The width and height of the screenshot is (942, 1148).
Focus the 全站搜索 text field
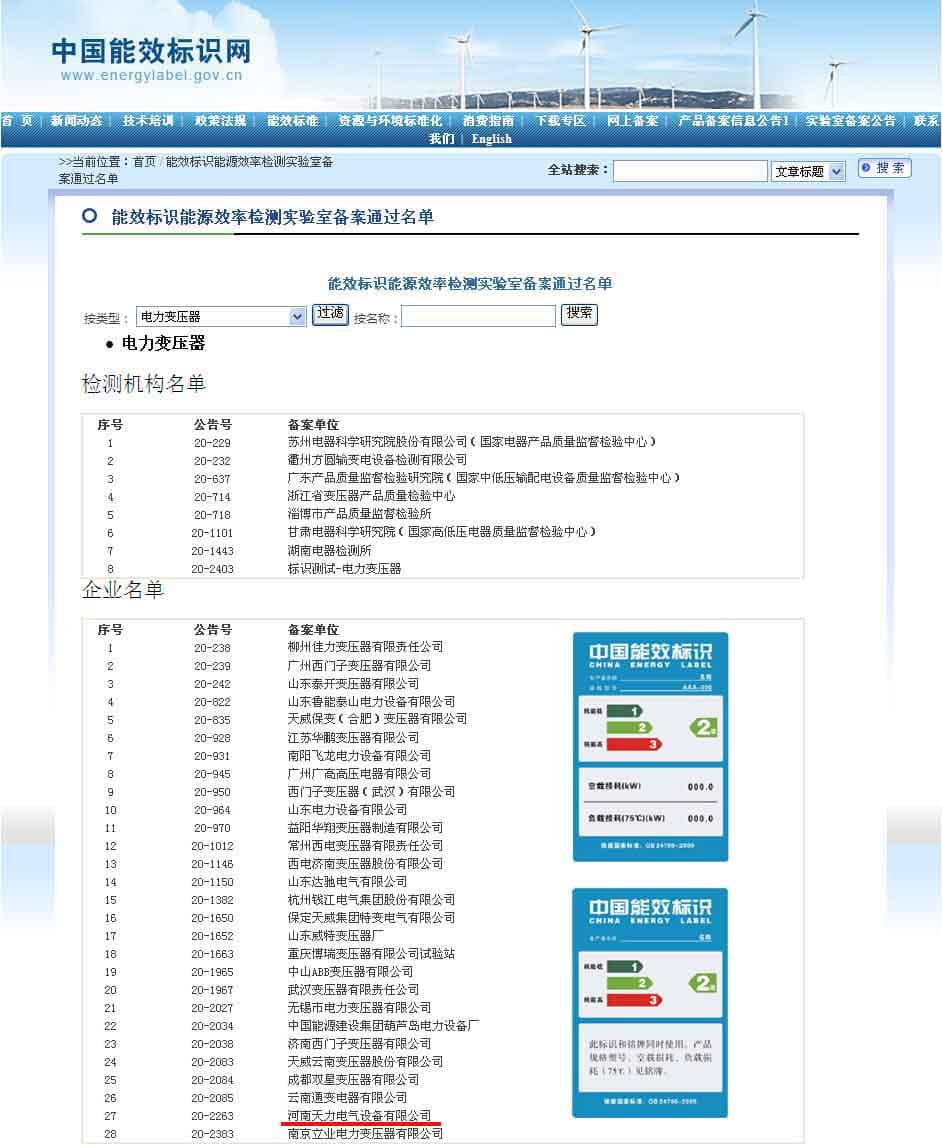[x=690, y=171]
